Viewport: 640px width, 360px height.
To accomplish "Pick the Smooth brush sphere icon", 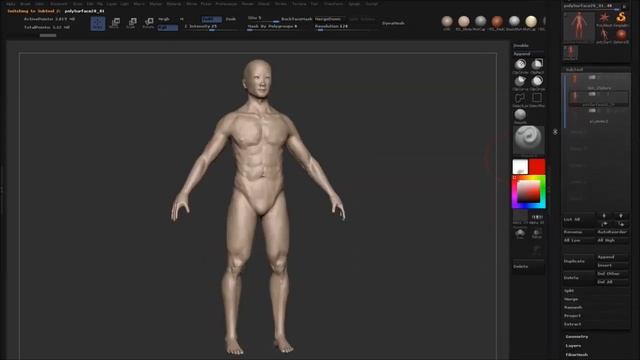I will [520, 116].
